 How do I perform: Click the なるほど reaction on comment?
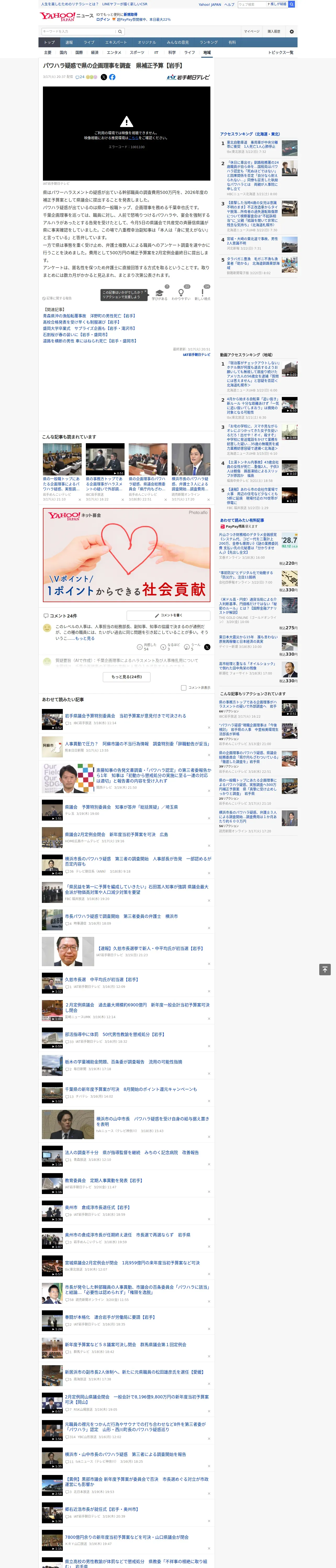coord(170,647)
